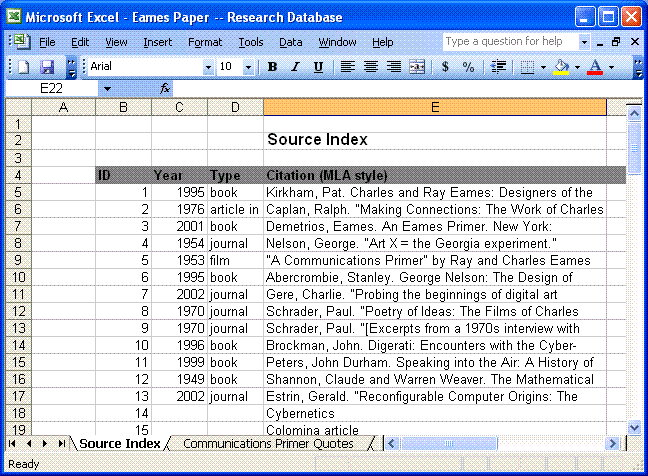
Task: Click Font Color letter A
Action: (x=595, y=67)
